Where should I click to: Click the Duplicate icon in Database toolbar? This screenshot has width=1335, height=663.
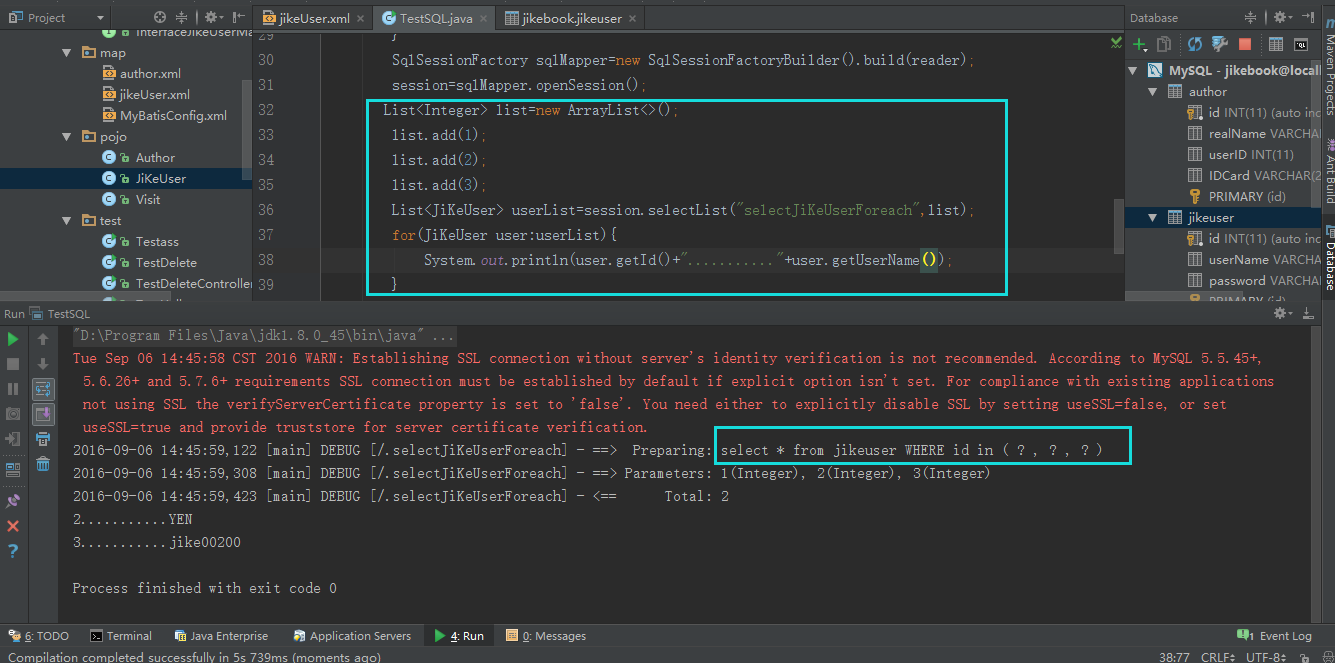click(1164, 44)
